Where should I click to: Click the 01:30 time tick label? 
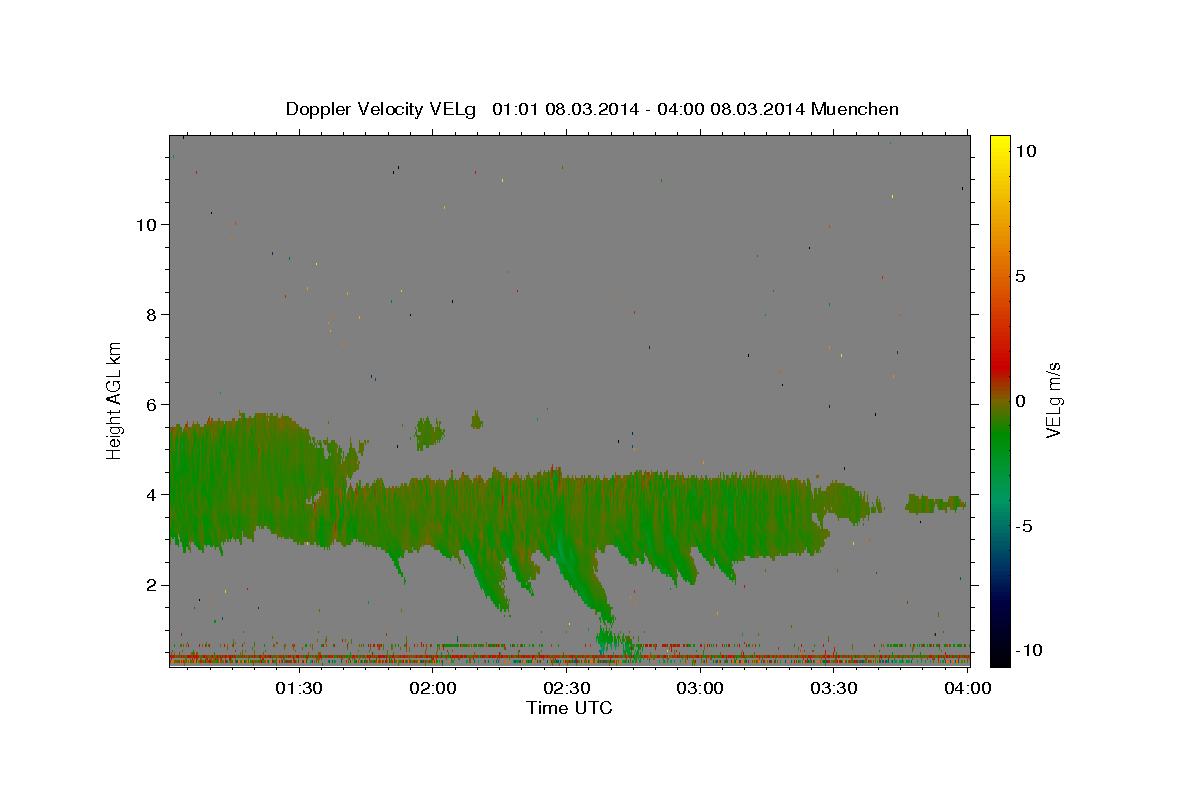tap(298, 688)
